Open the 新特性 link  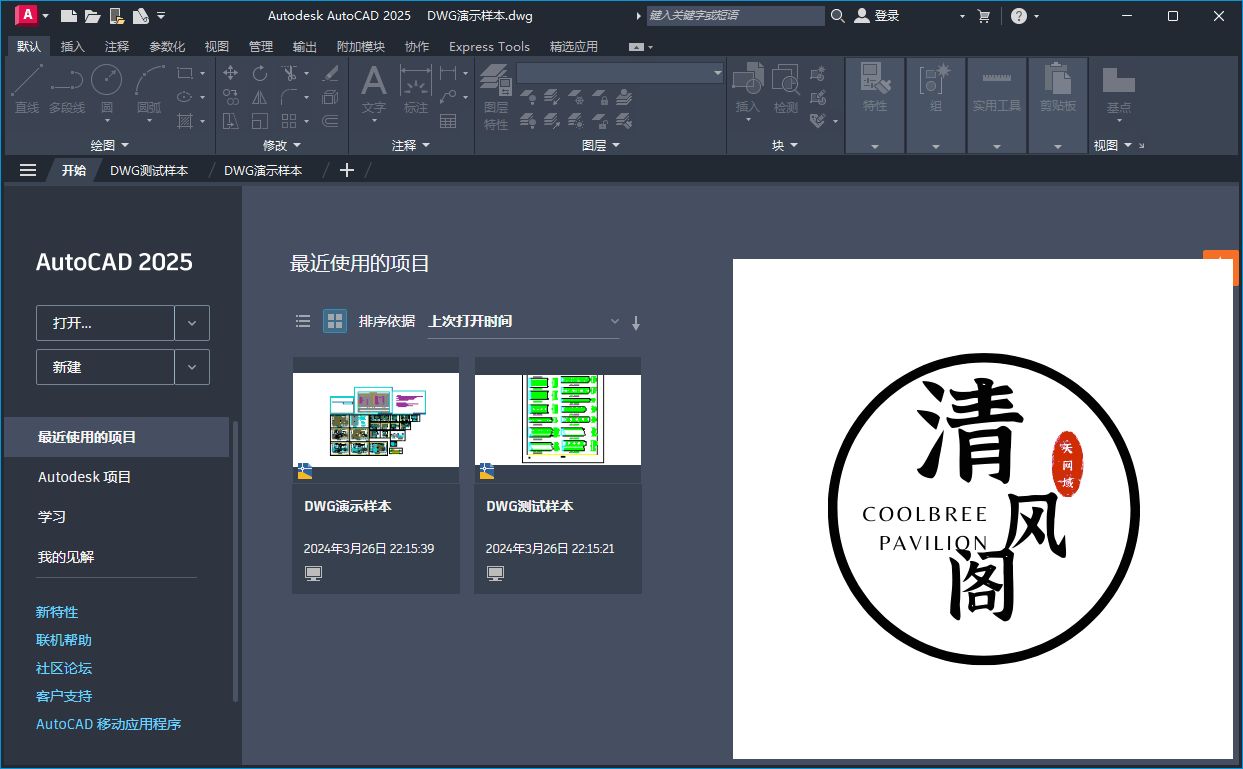click(57, 612)
